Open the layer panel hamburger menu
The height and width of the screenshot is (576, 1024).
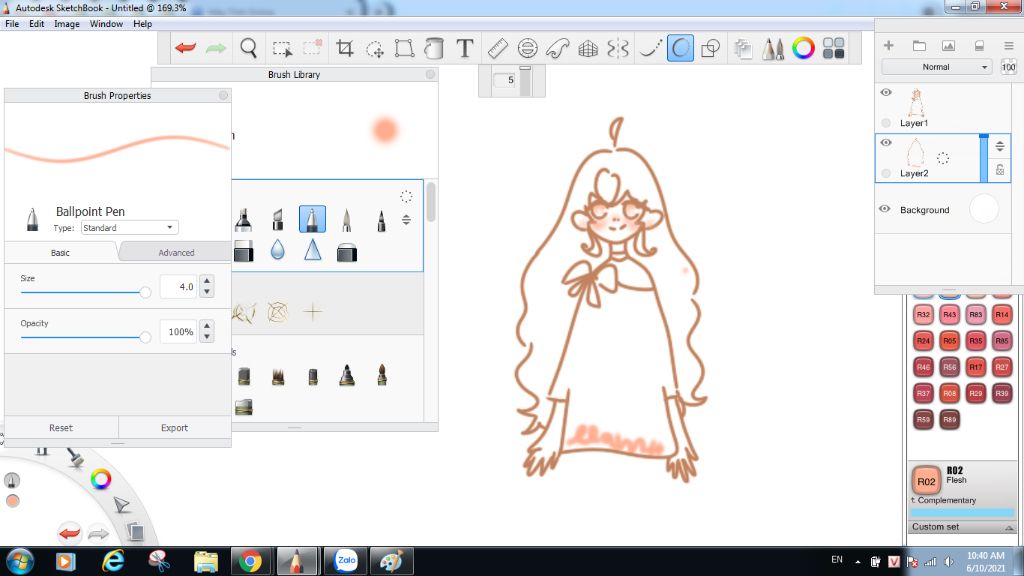click(1008, 46)
